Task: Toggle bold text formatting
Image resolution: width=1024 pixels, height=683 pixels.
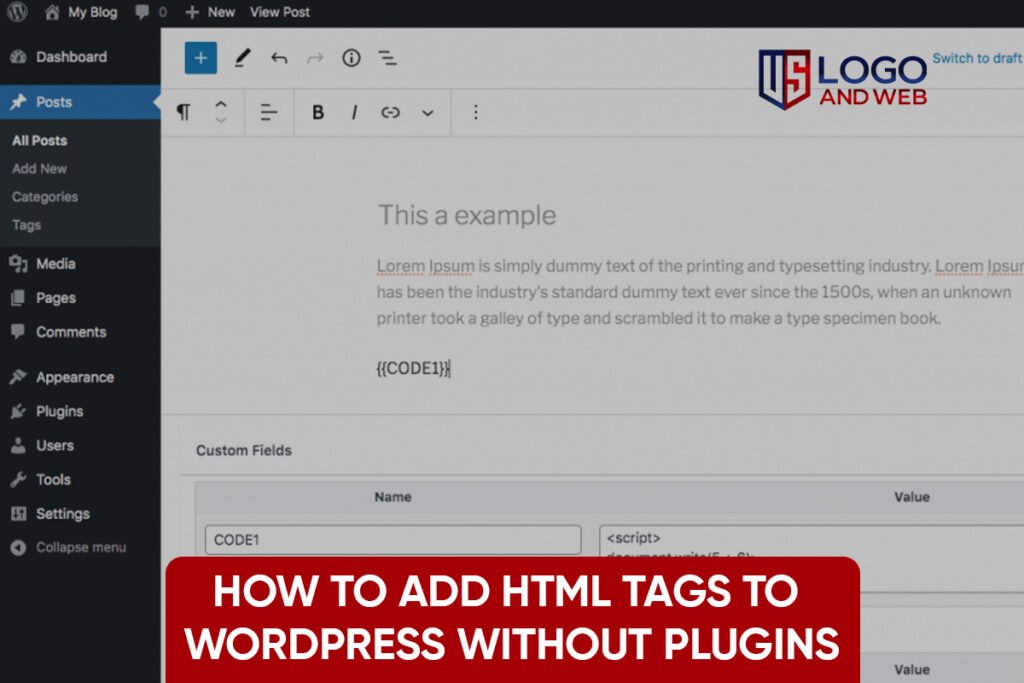Action: [x=318, y=112]
